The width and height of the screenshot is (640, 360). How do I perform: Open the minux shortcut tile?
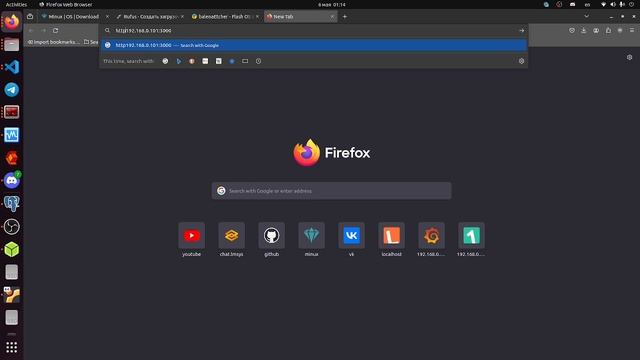tap(311, 240)
